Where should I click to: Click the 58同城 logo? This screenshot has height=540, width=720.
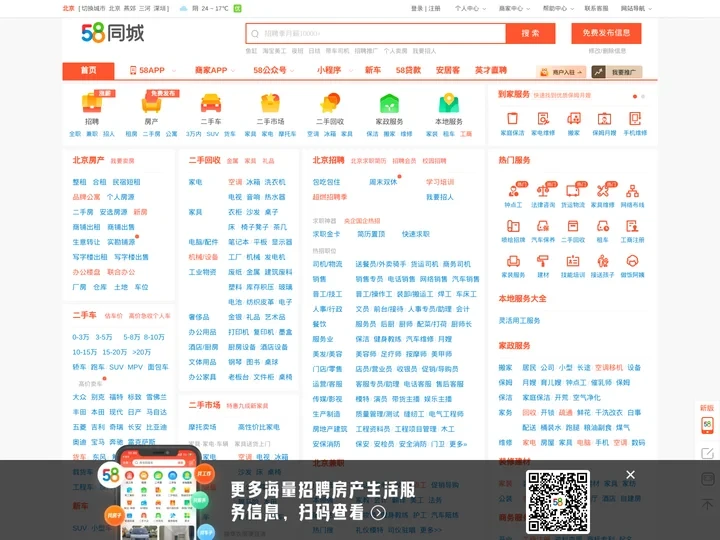tap(112, 33)
